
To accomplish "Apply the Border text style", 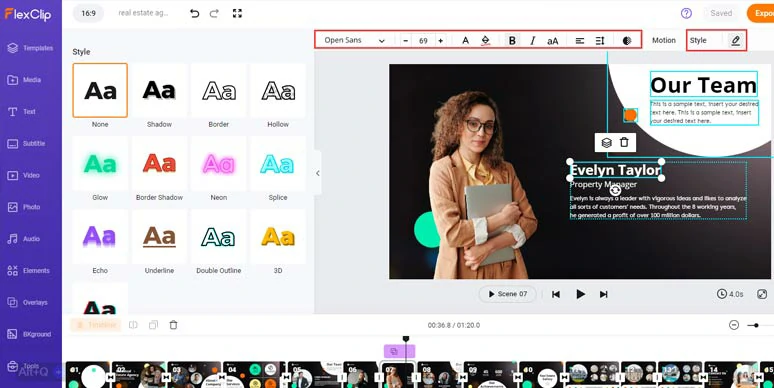I will pyautogui.click(x=219, y=90).
